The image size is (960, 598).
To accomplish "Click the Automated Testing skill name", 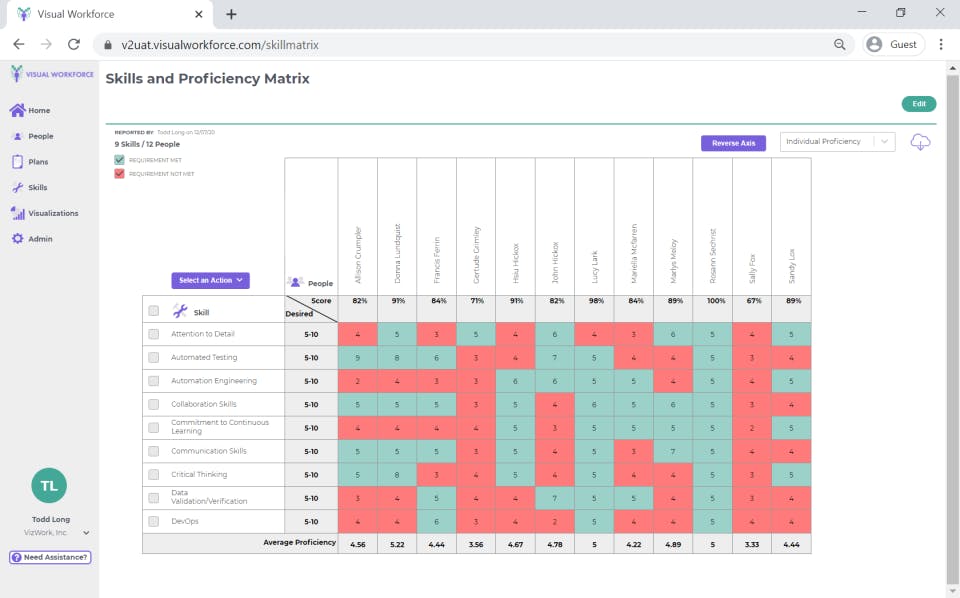I will pyautogui.click(x=204, y=357).
